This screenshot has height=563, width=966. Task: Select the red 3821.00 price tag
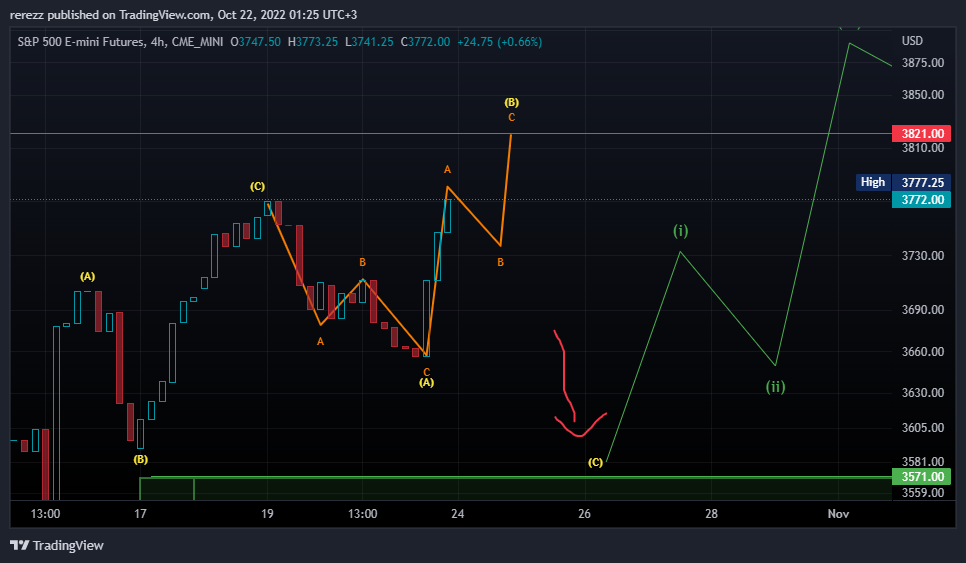coord(922,134)
